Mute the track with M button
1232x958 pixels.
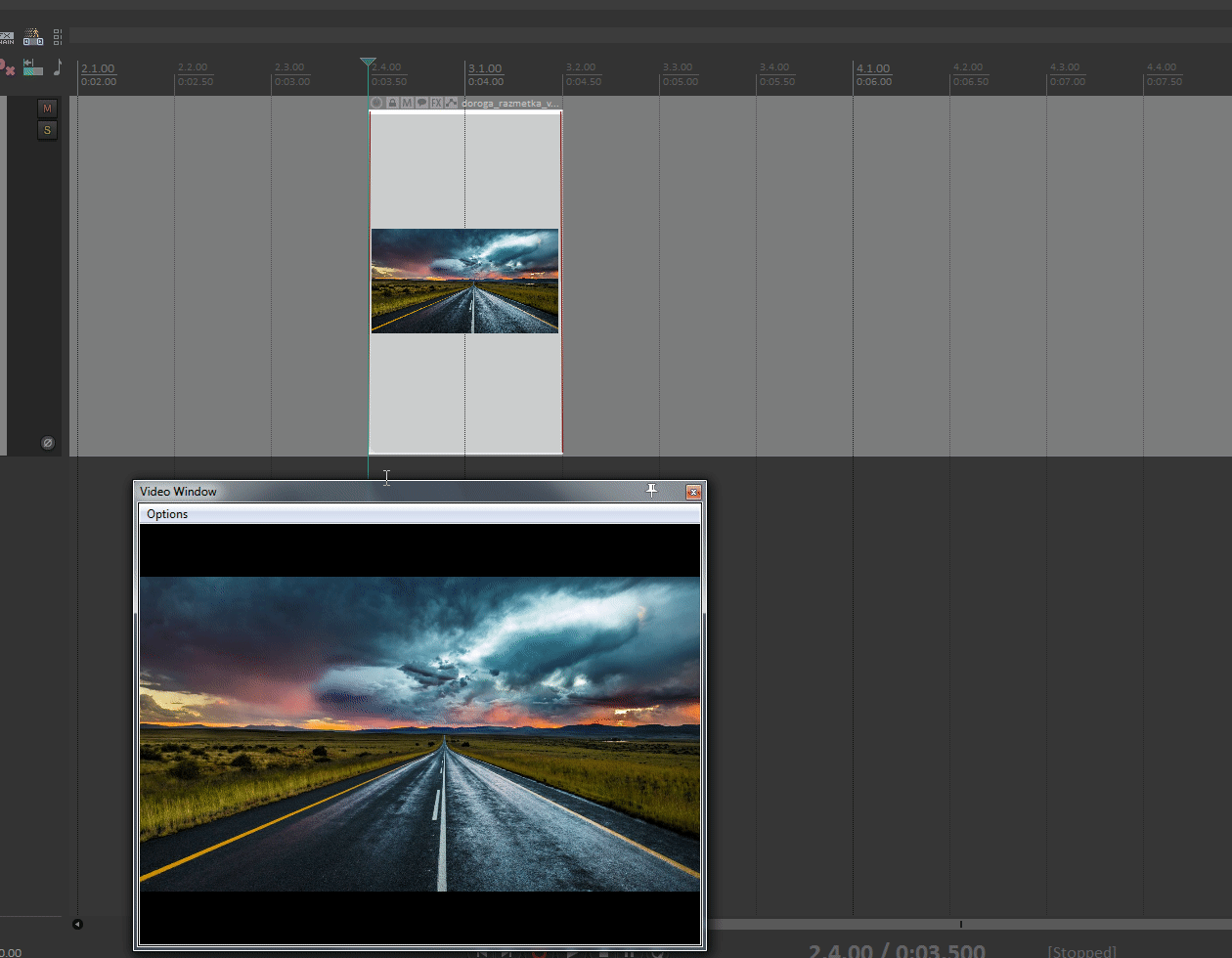tap(47, 108)
